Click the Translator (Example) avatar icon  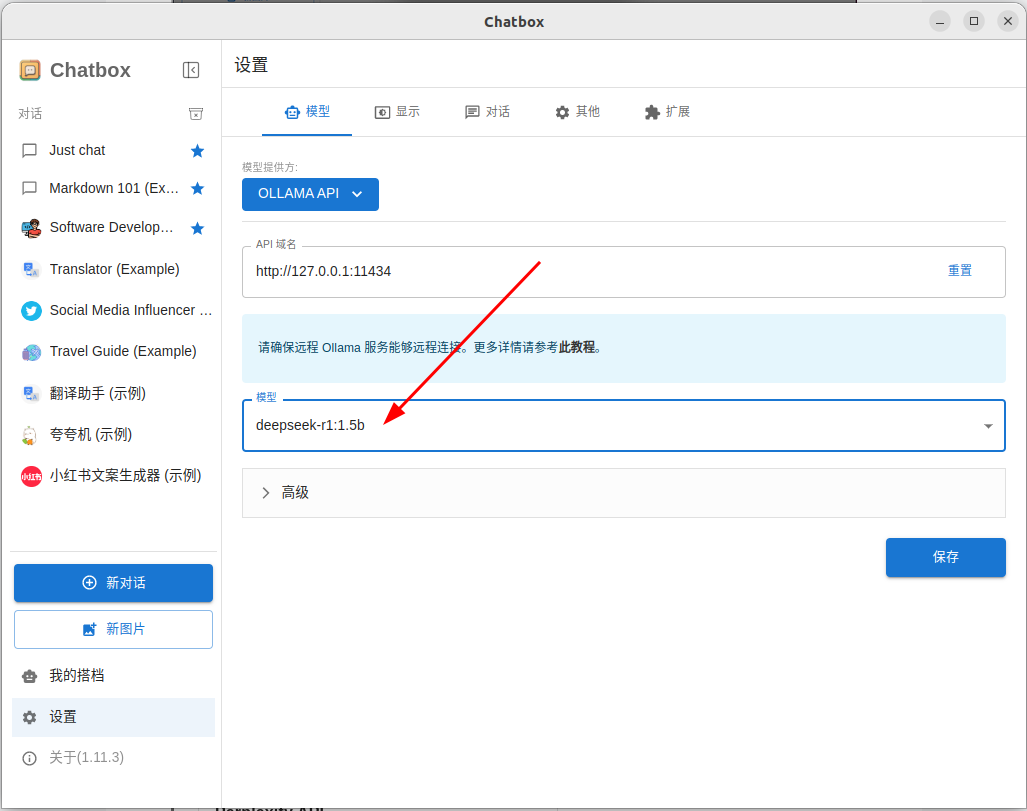[x=31, y=269]
